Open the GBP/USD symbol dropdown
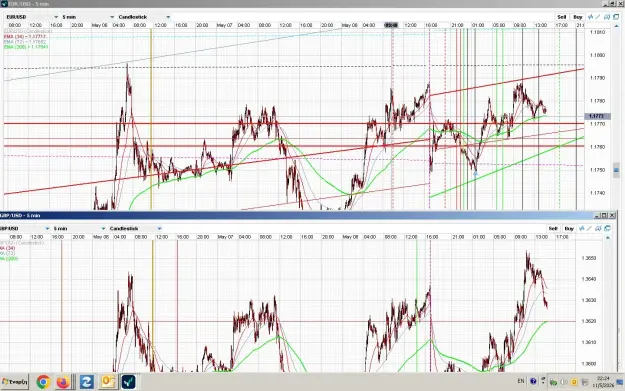Image resolution: width=625 pixels, height=391 pixels. (x=24, y=229)
